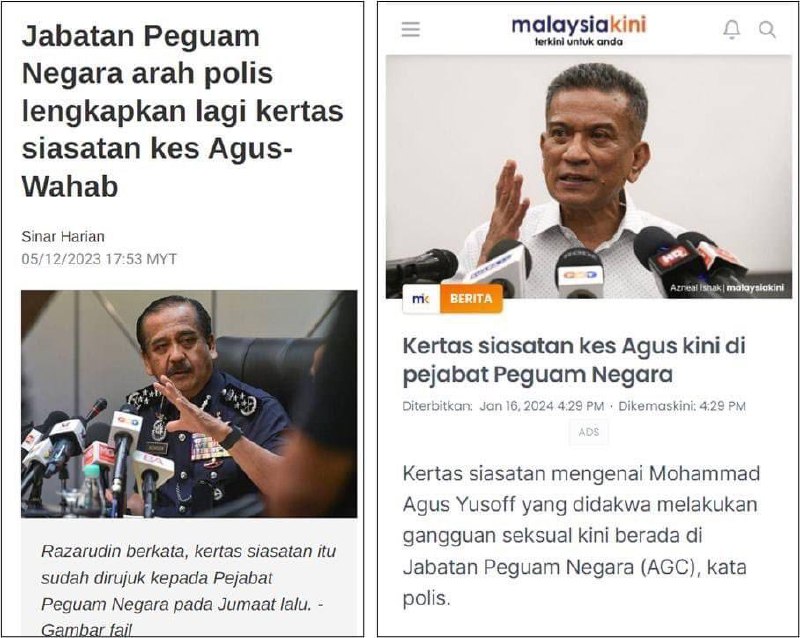Click the terkini untuk anda tagline
The width and height of the screenshot is (800, 638).
pos(579,42)
